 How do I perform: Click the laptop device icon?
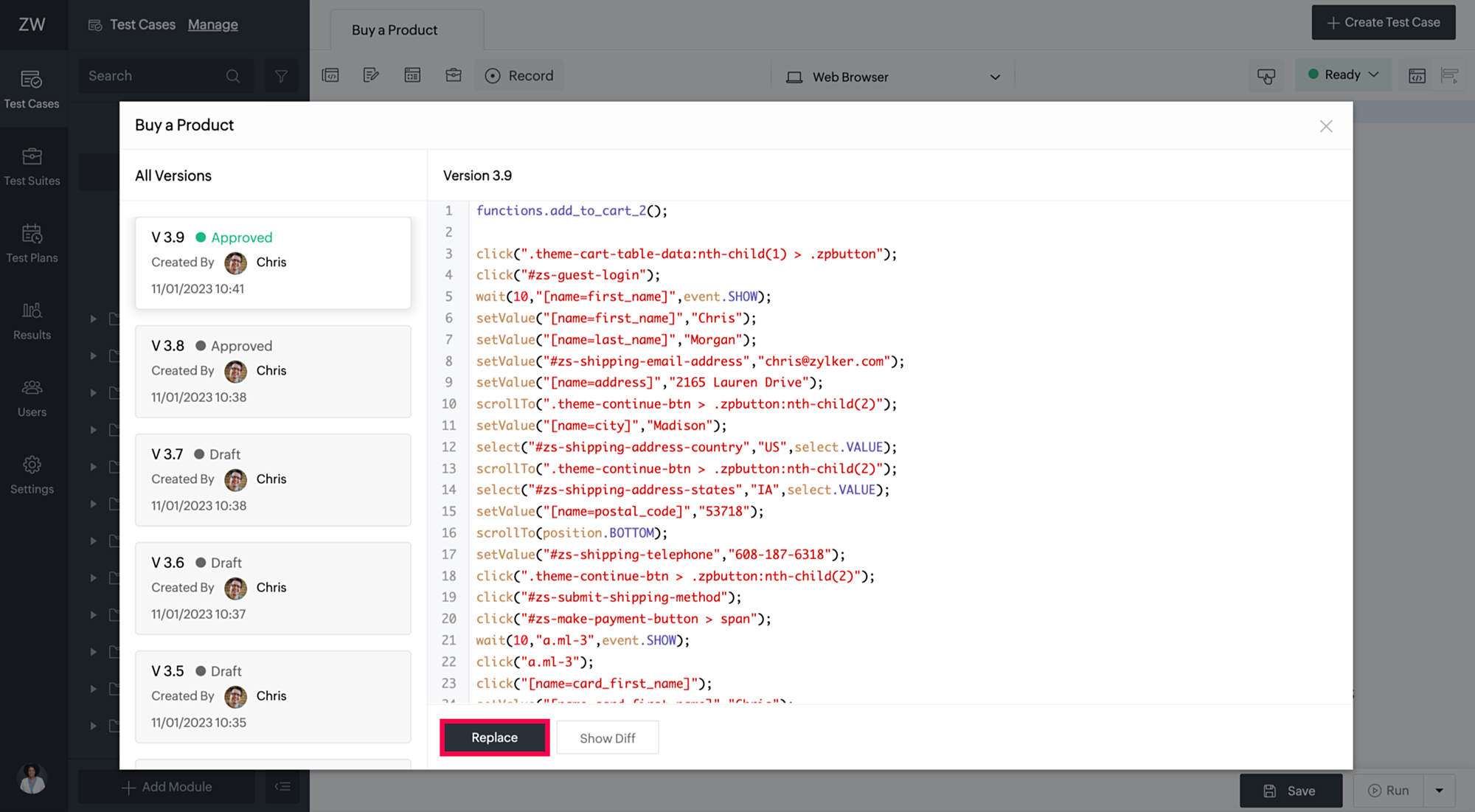pyautogui.click(x=794, y=77)
